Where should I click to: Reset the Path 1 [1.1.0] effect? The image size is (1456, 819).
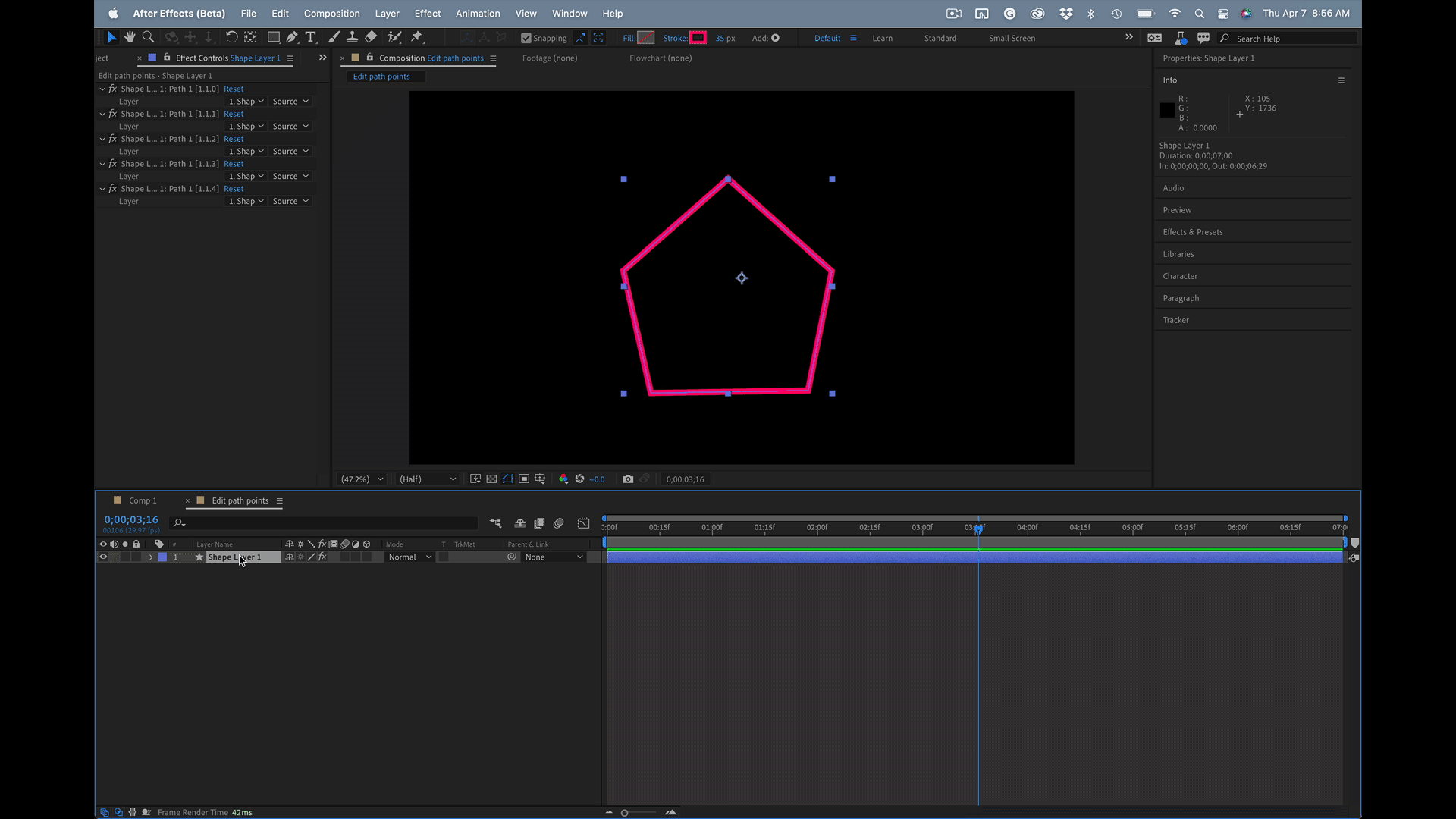click(234, 89)
